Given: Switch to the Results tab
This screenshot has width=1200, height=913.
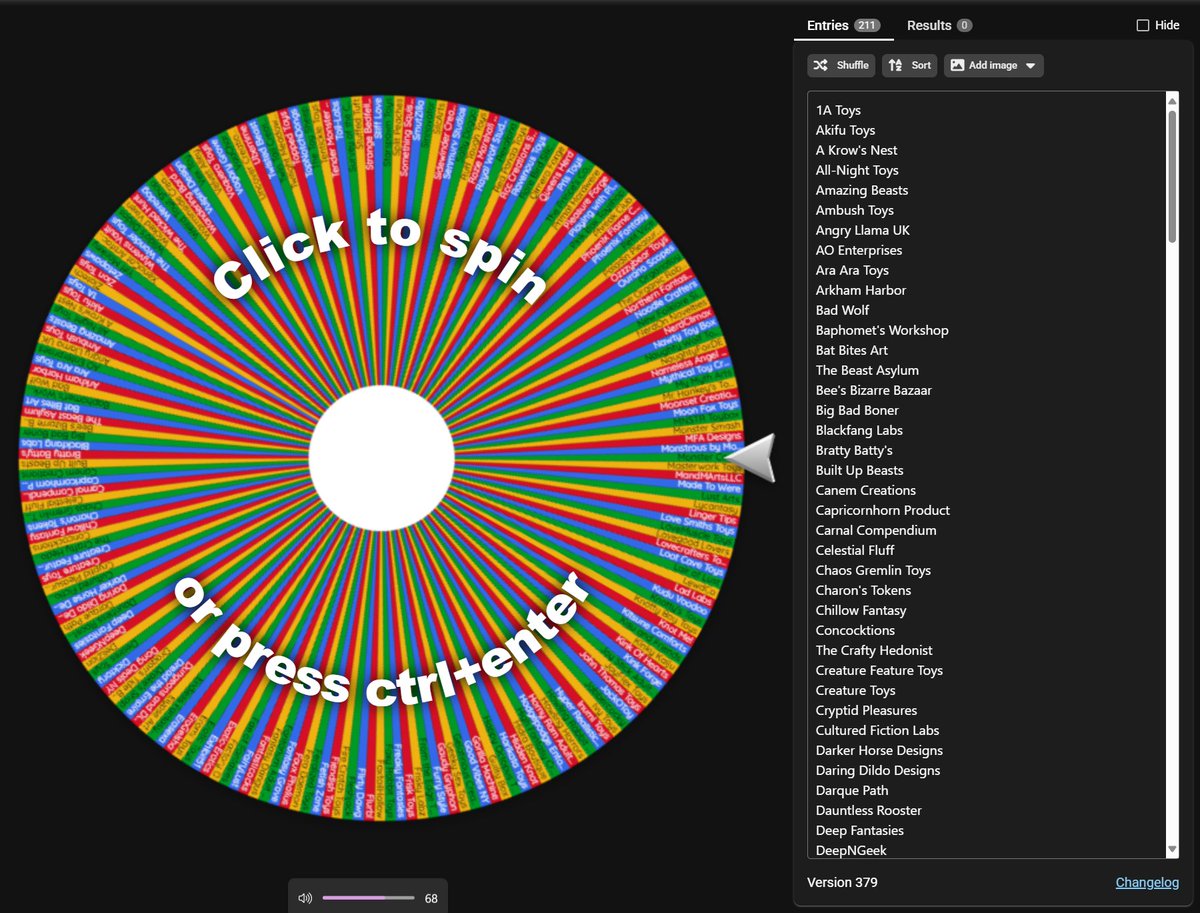Looking at the screenshot, I should (x=928, y=25).
